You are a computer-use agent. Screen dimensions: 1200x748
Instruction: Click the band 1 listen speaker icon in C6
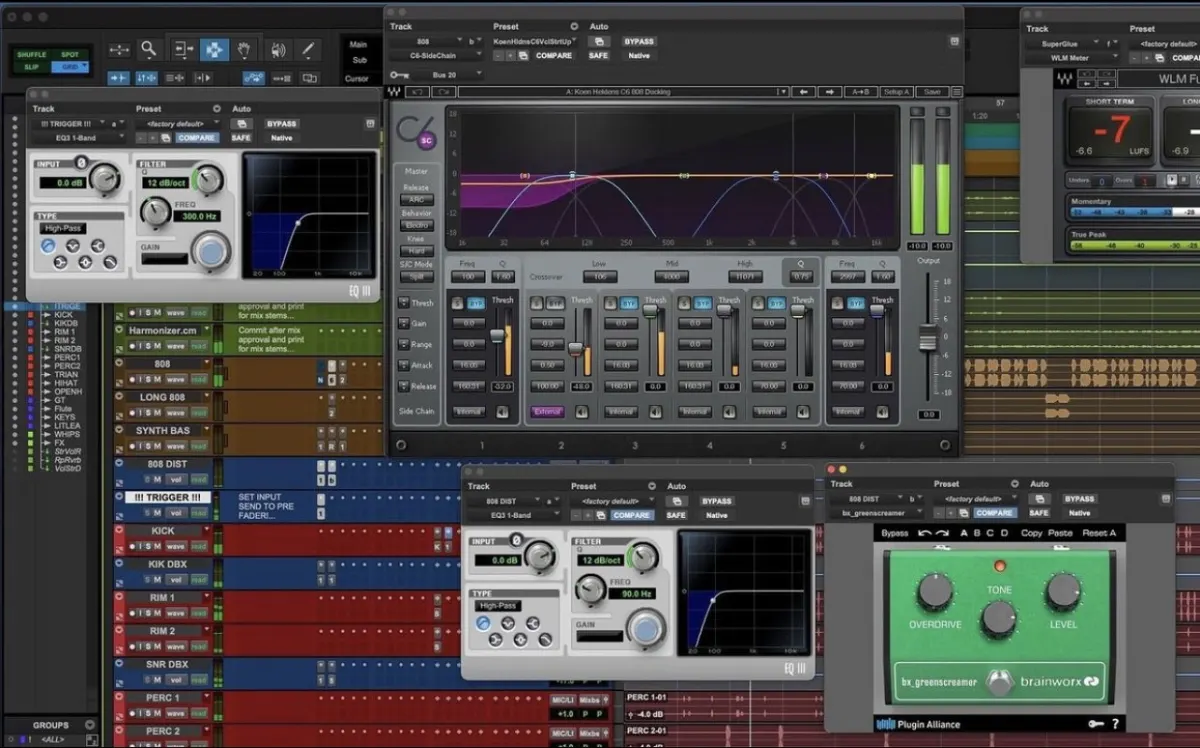click(502, 412)
